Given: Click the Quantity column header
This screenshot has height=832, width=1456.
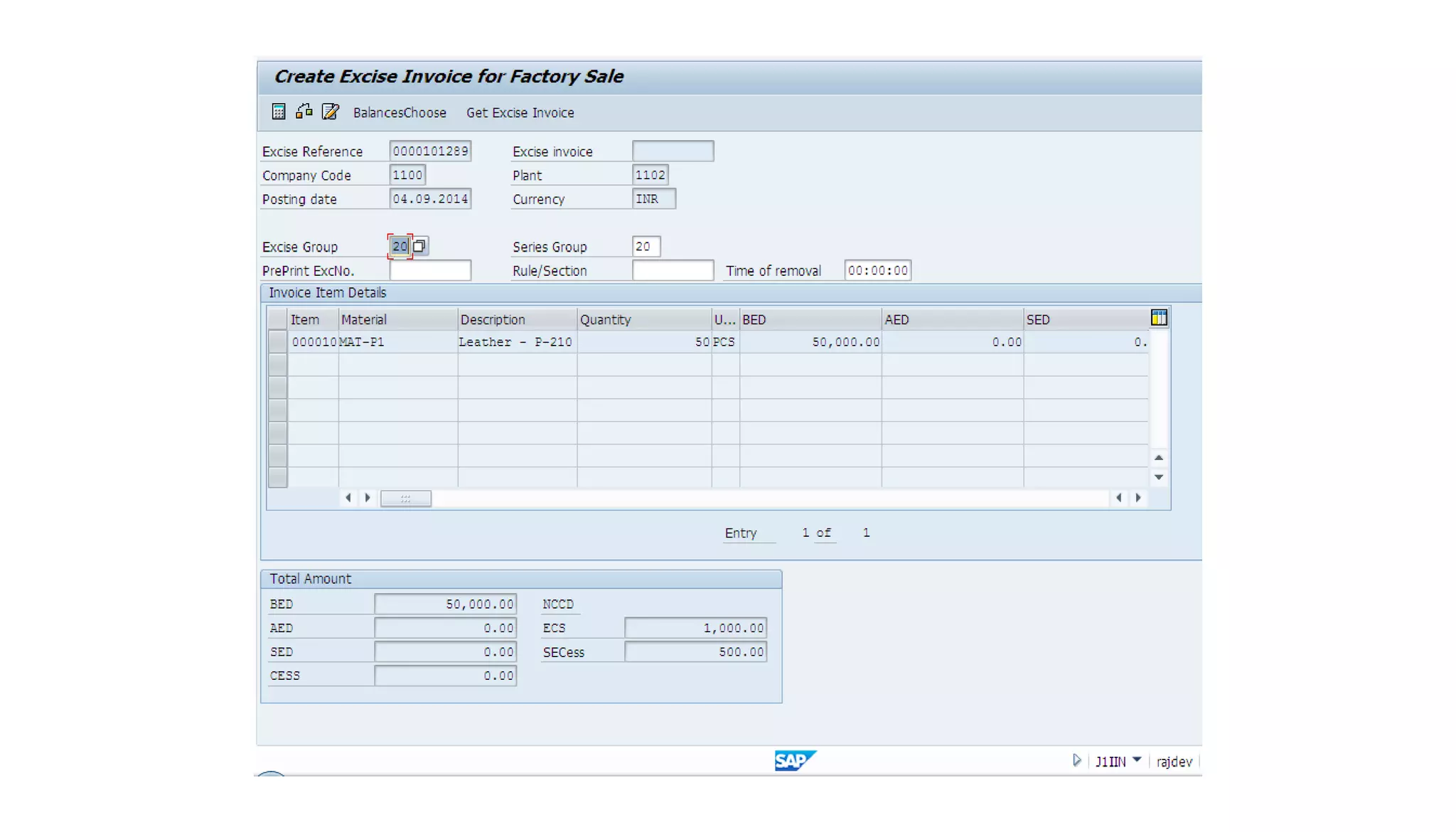Looking at the screenshot, I should (644, 319).
